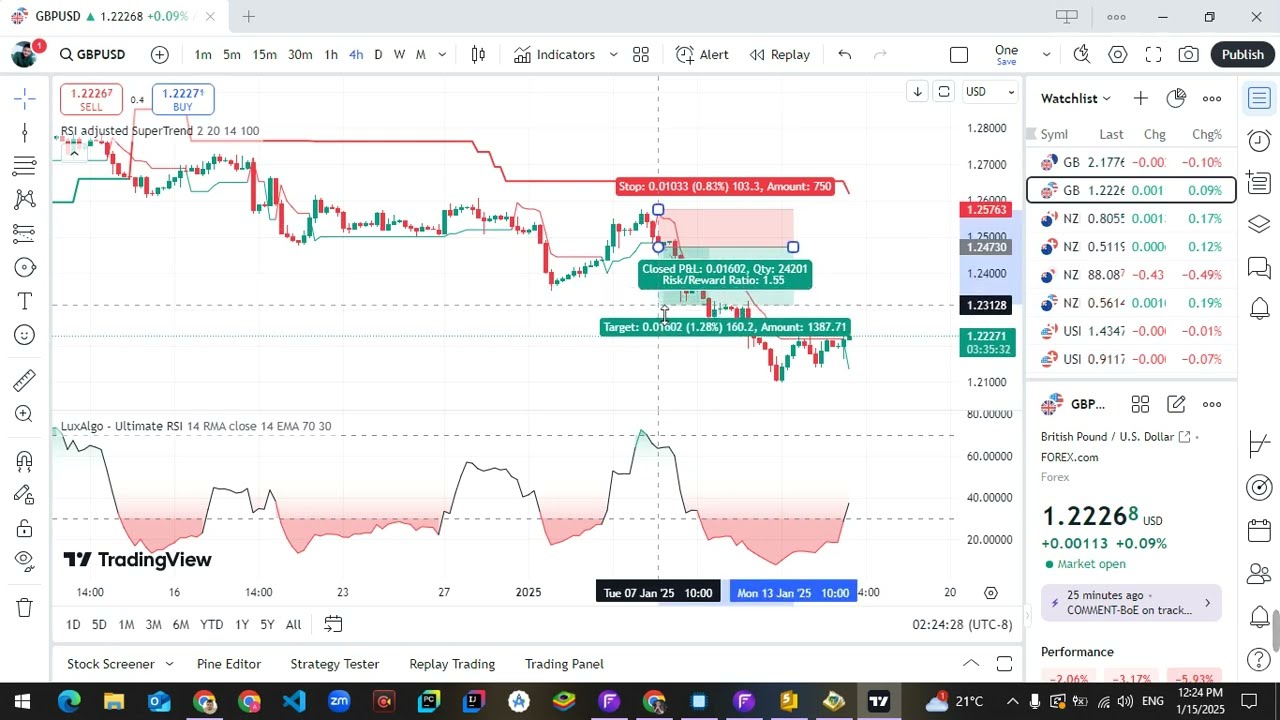Select the text annotation tool
This screenshot has height=720, width=1280.
pos(25,301)
